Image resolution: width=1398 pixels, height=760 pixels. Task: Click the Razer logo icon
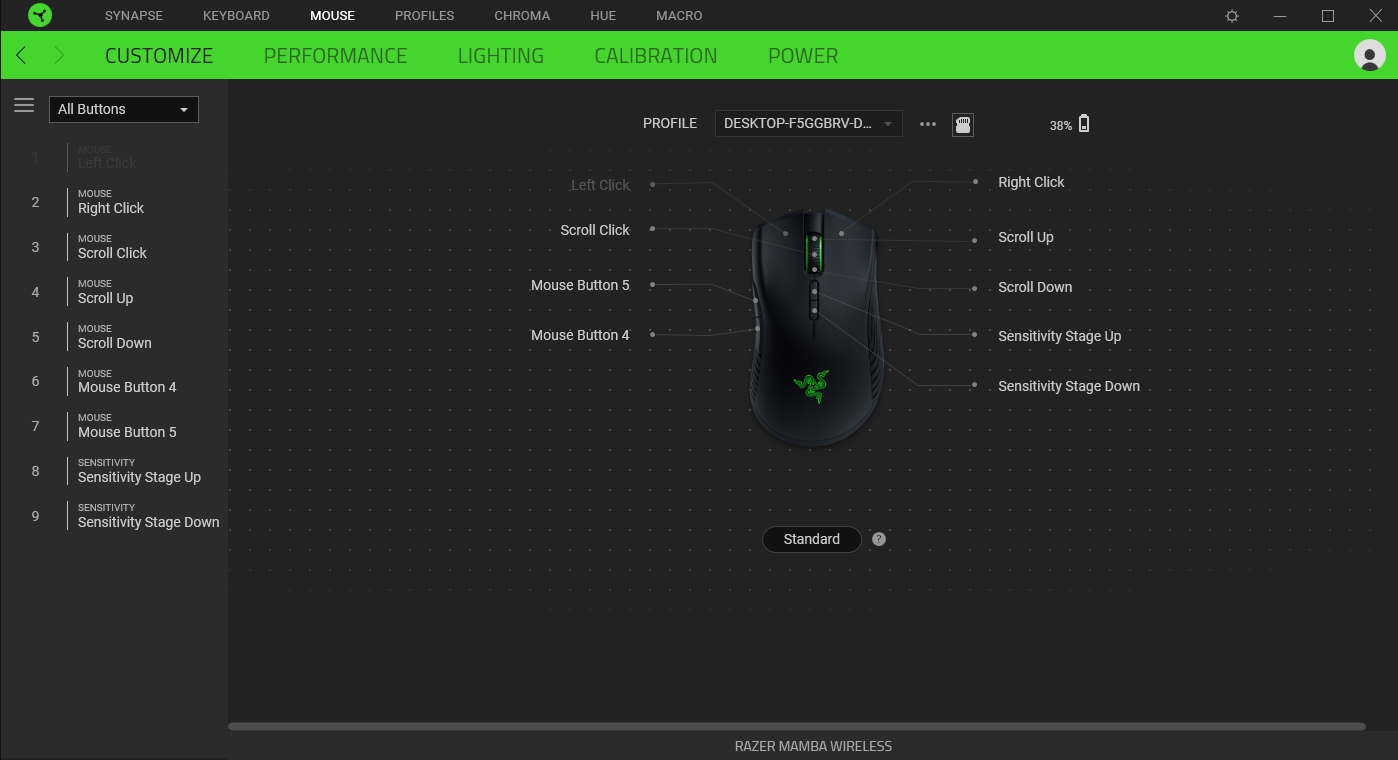click(x=40, y=15)
